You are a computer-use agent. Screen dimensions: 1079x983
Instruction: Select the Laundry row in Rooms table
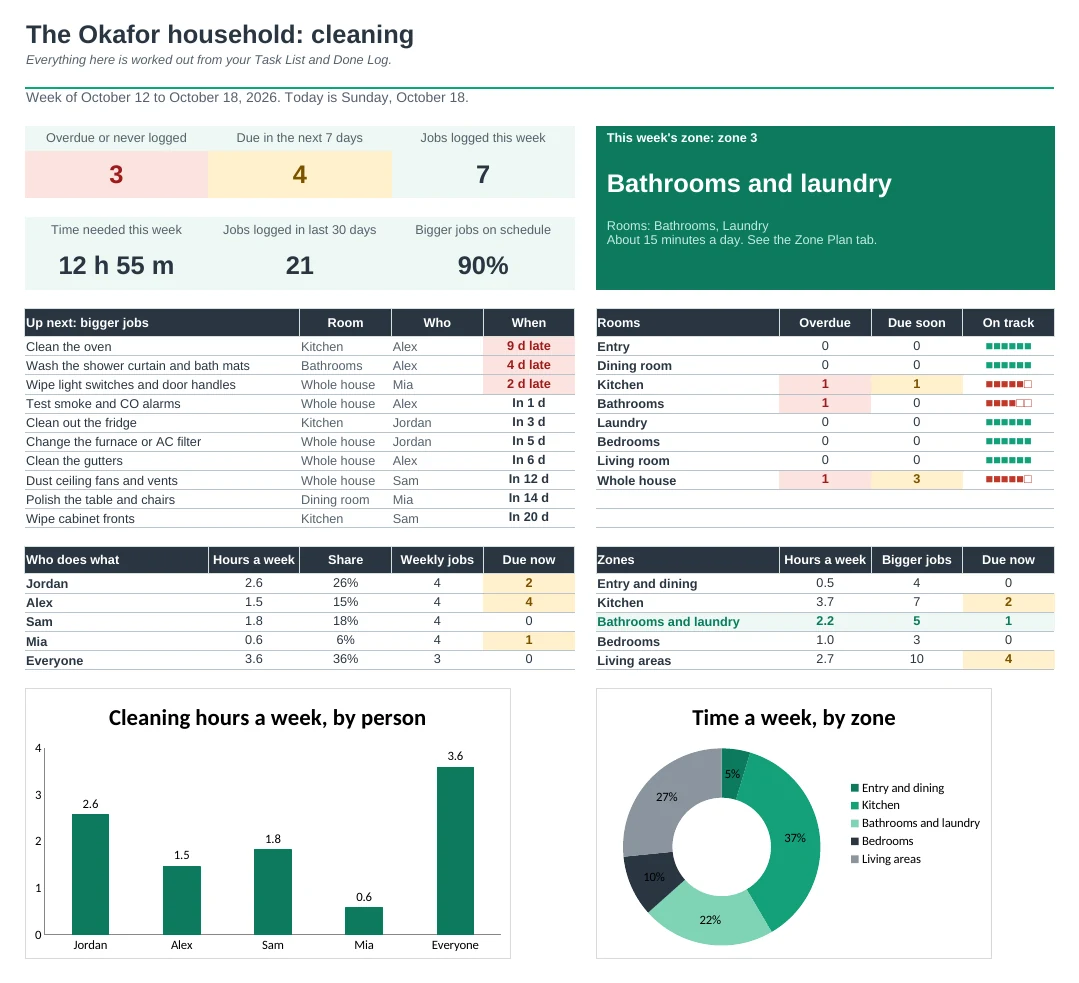click(x=825, y=422)
